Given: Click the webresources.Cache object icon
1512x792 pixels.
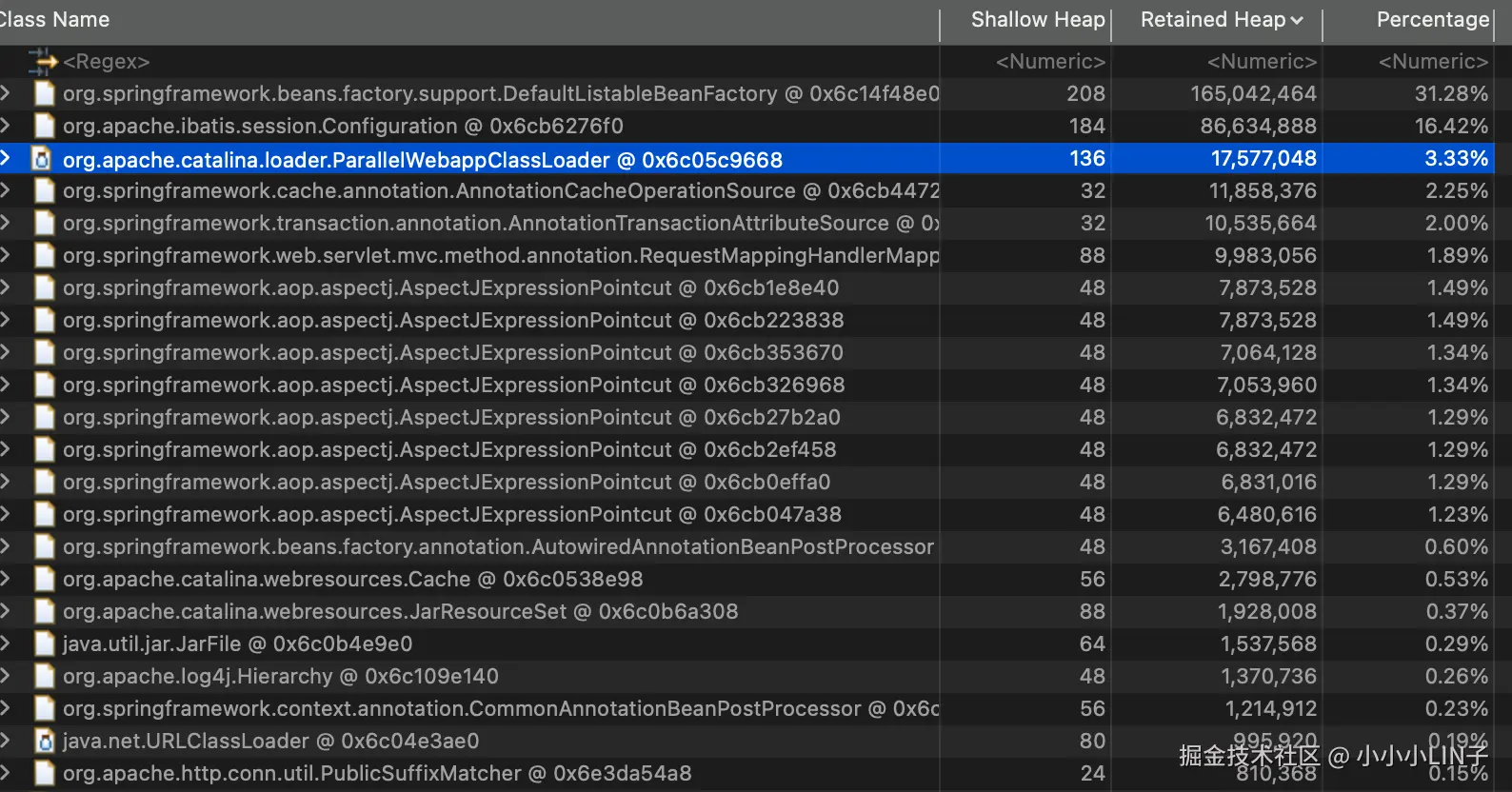Looking at the screenshot, I should (x=44, y=579).
